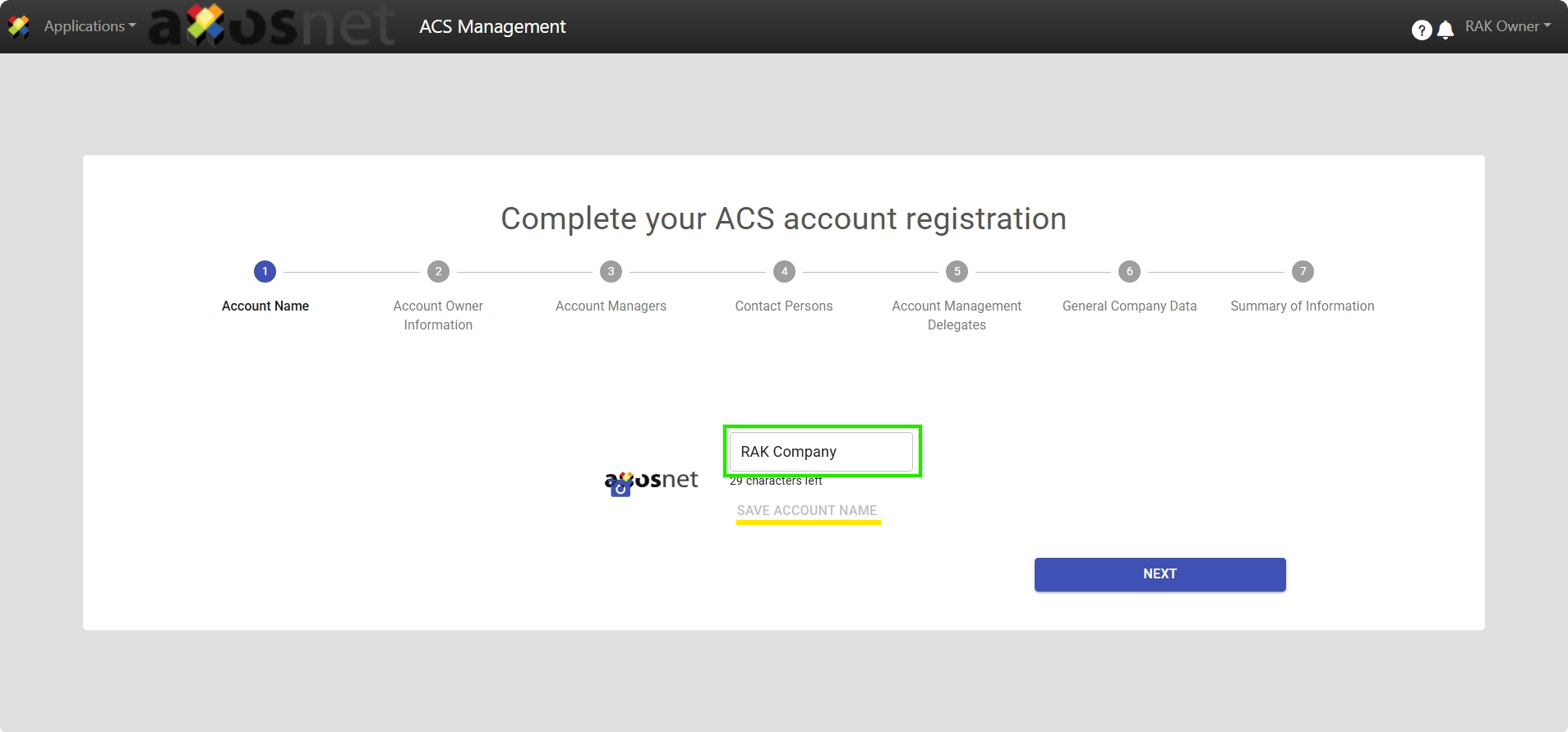Click the step 1 circle

click(x=265, y=271)
